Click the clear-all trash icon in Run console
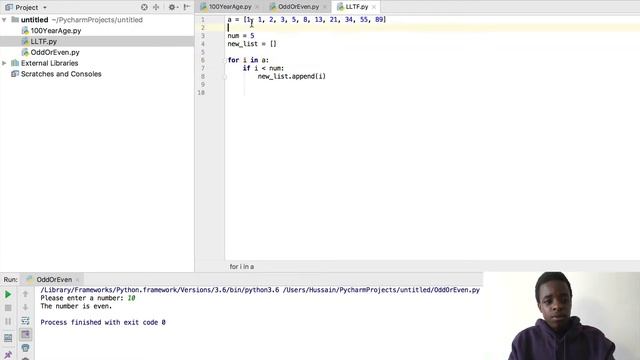This screenshot has width=640, height=360. (25, 348)
